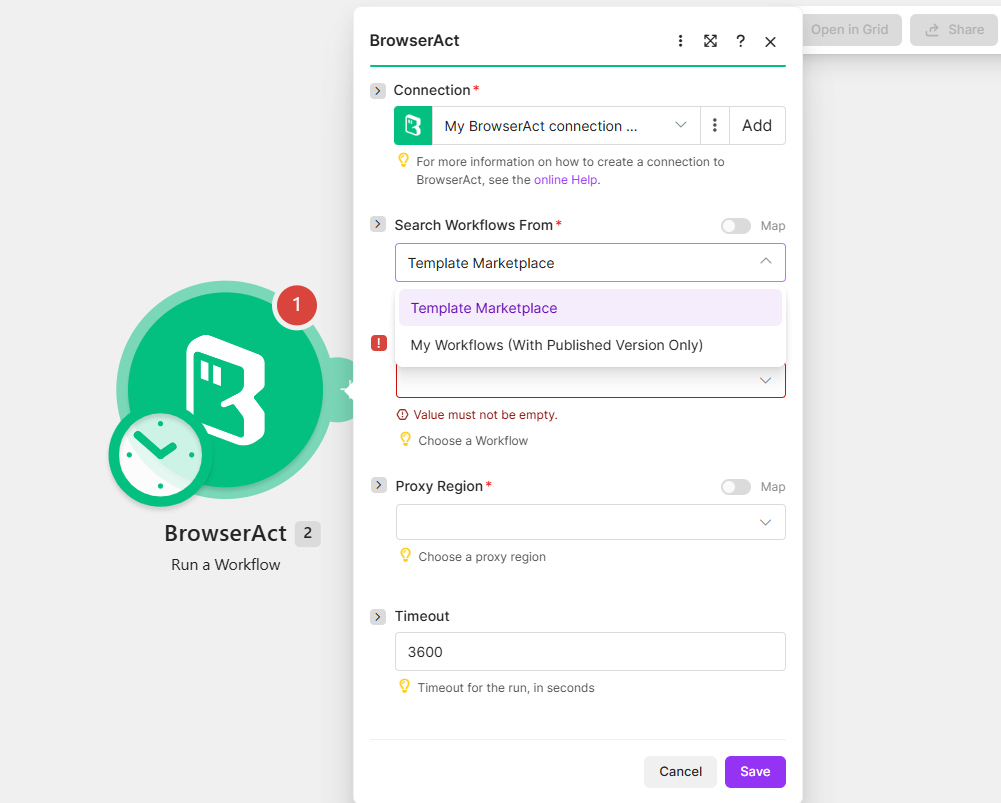Viewport: 1001px width, 803px height.
Task: Click the red notification badge showing 1
Action: tap(297, 305)
